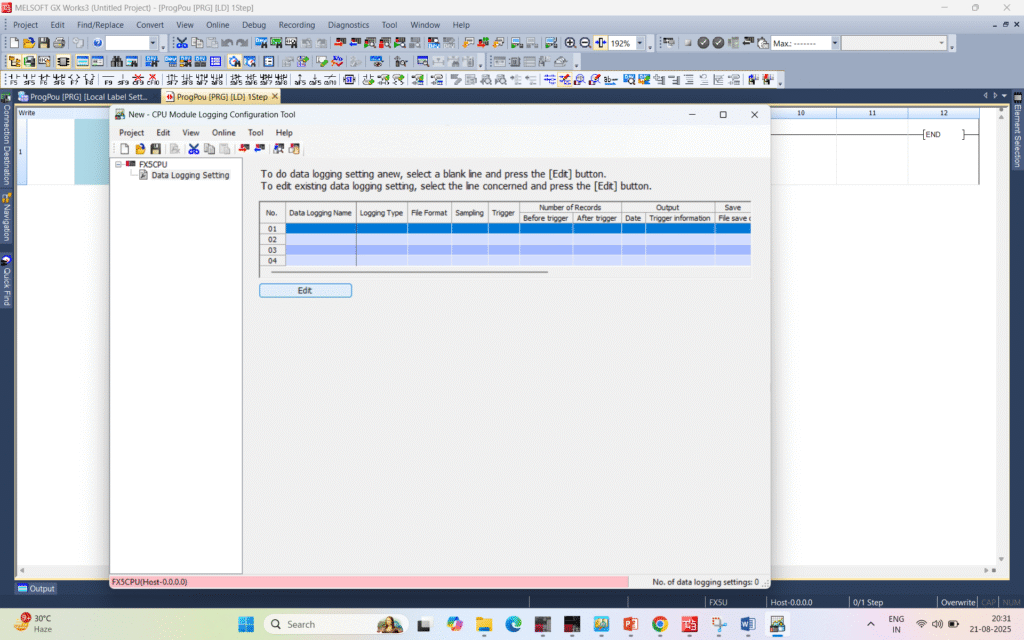The width and height of the screenshot is (1024, 640).
Task: Open Microsoft Word from taskbar
Action: 748,624
